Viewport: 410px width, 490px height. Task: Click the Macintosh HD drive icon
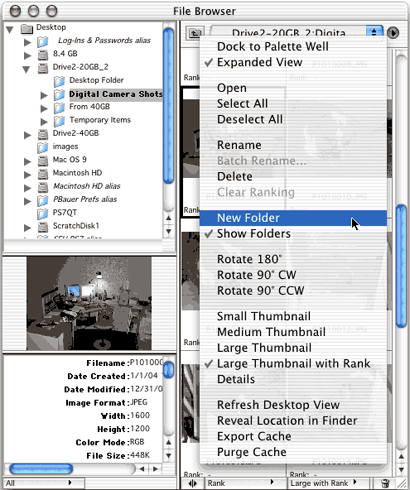click(x=43, y=174)
